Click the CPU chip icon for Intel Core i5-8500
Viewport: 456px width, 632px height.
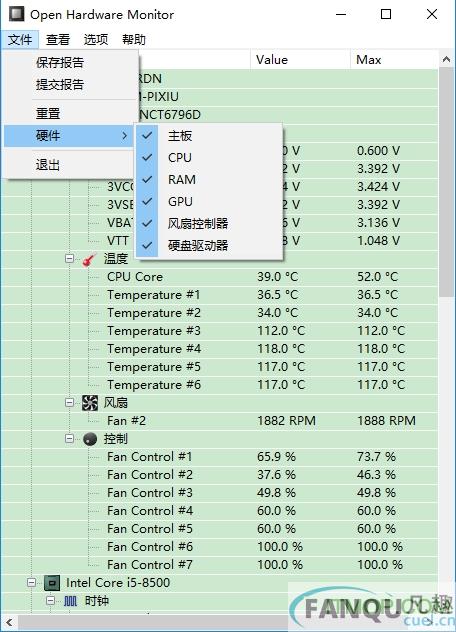52,583
